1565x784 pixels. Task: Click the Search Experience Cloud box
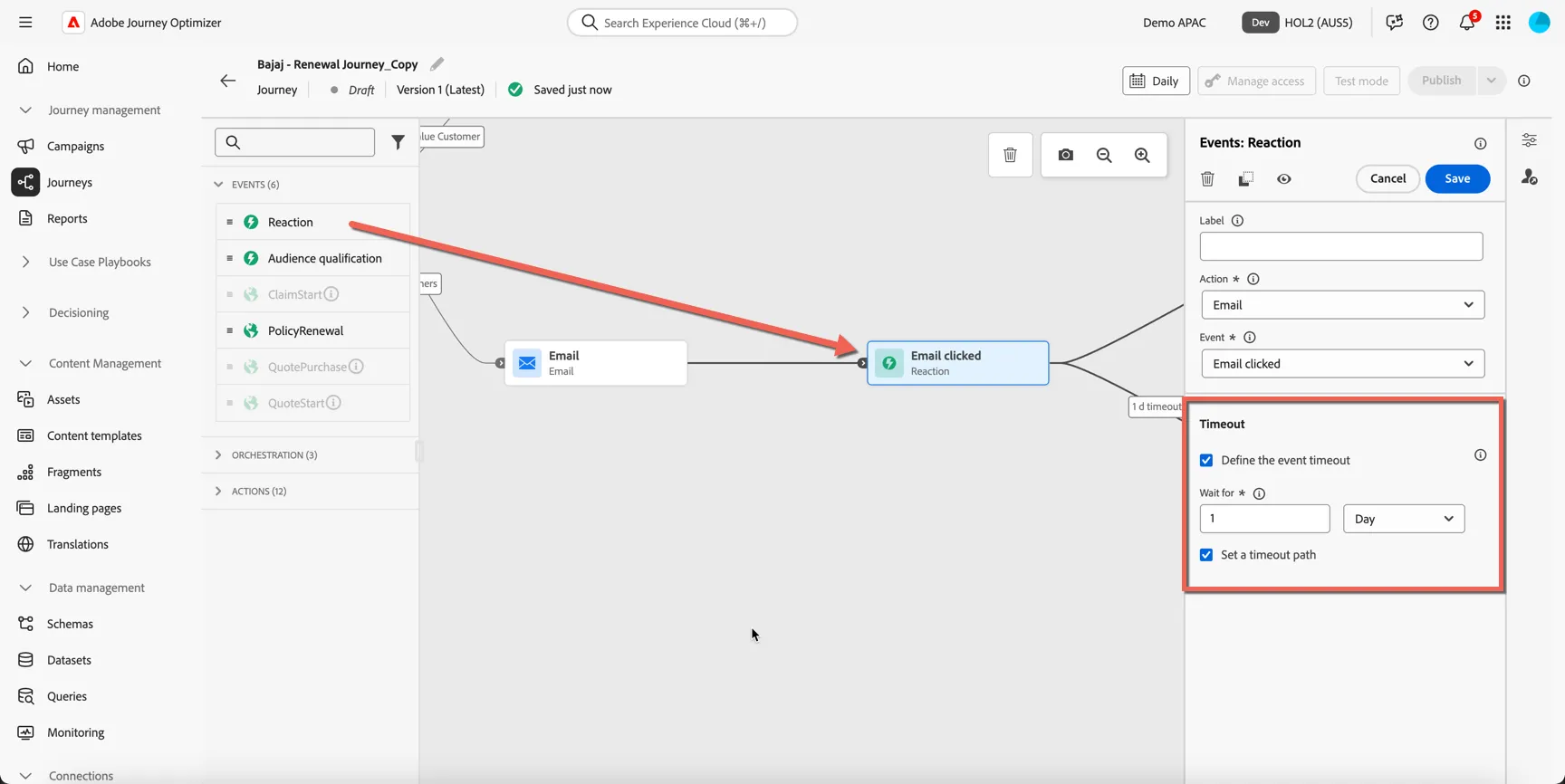pos(682,23)
